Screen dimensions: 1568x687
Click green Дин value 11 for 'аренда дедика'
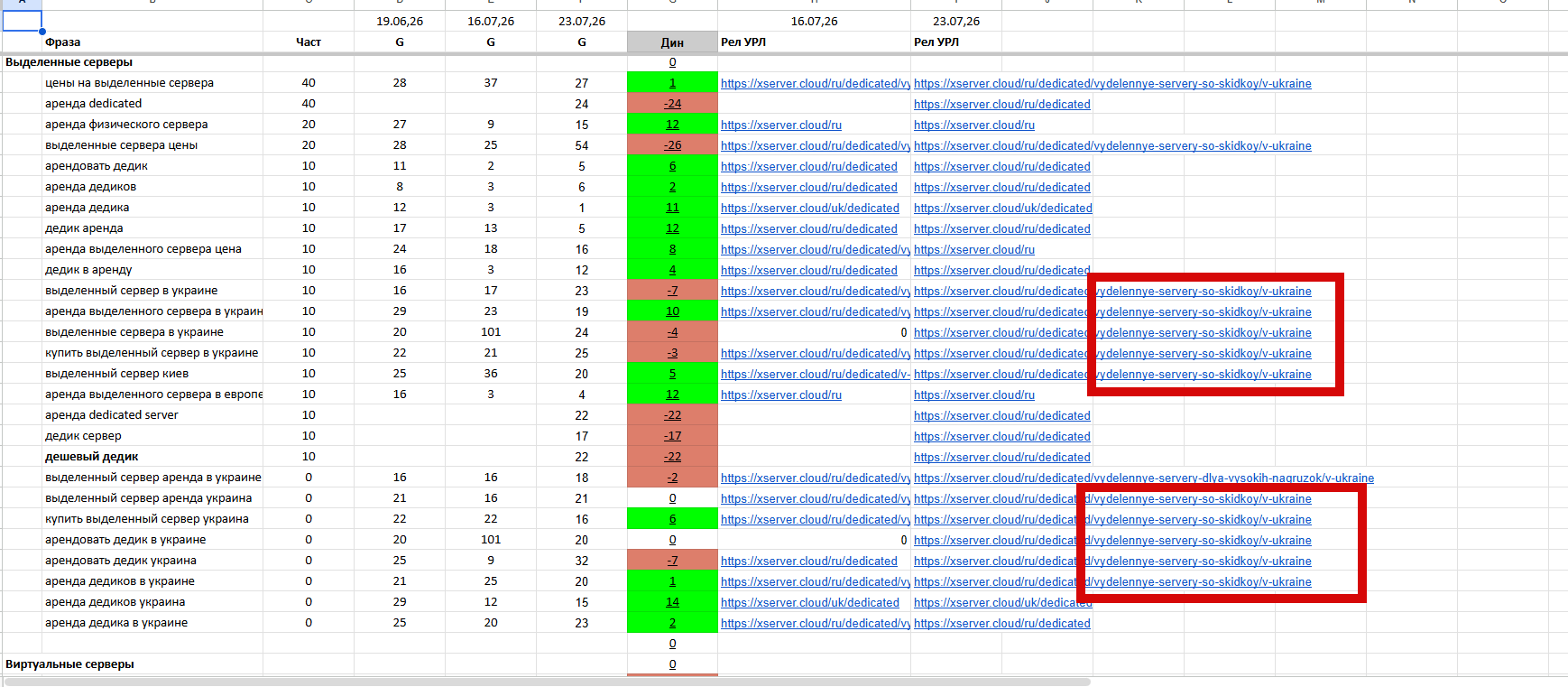click(x=672, y=208)
